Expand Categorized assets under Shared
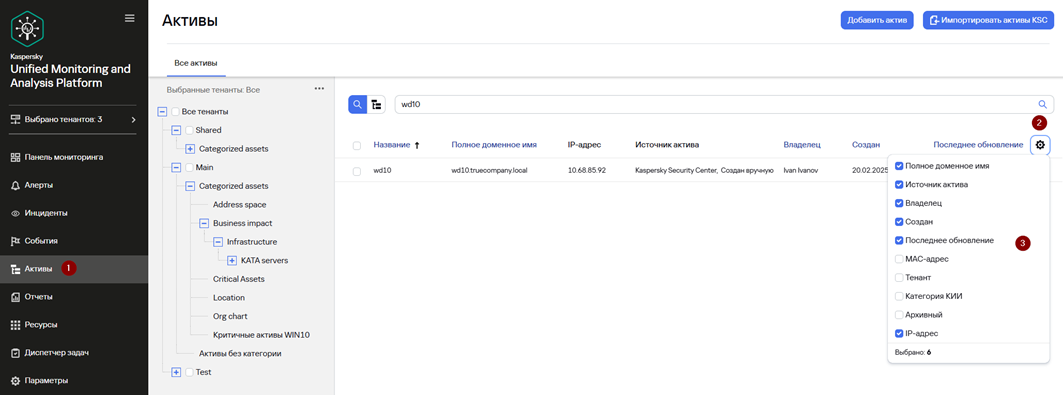The width and height of the screenshot is (1063, 395). tap(190, 148)
